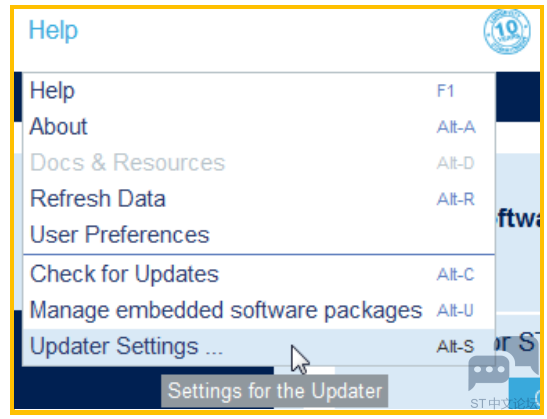
Task: Click the greyed-out Docs & Resources item
Action: click(259, 163)
